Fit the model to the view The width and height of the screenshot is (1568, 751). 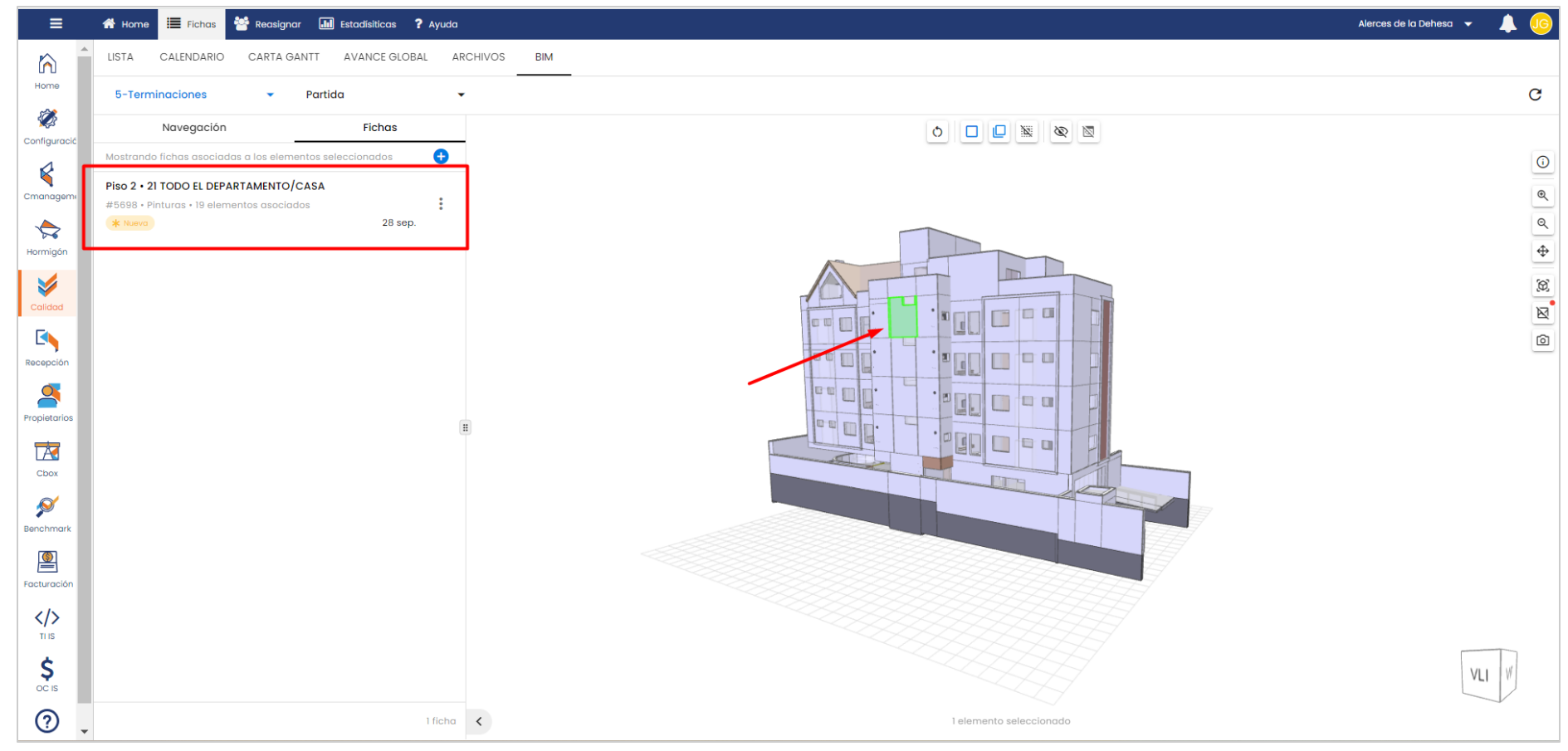[1541, 285]
